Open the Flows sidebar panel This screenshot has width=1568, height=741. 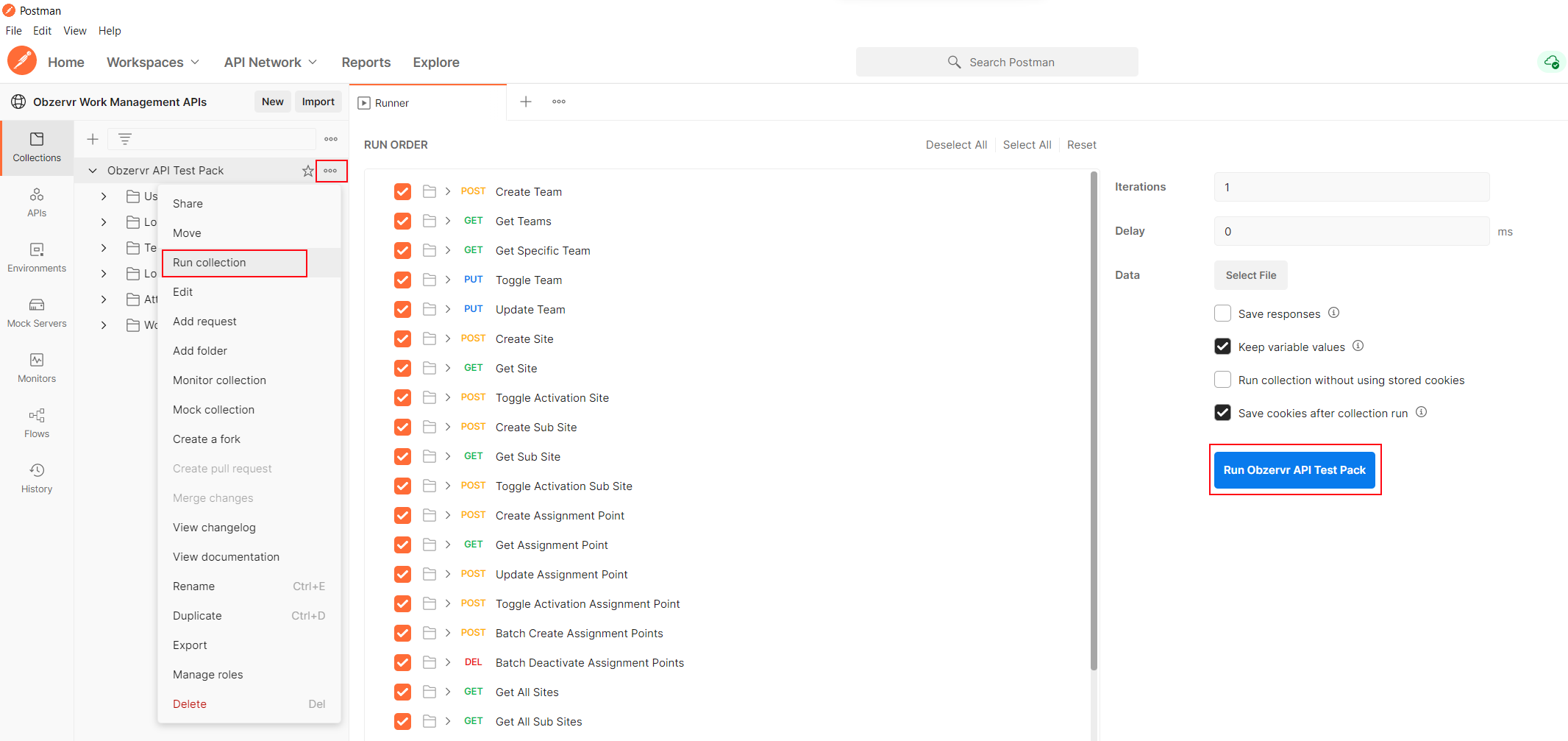(x=37, y=423)
